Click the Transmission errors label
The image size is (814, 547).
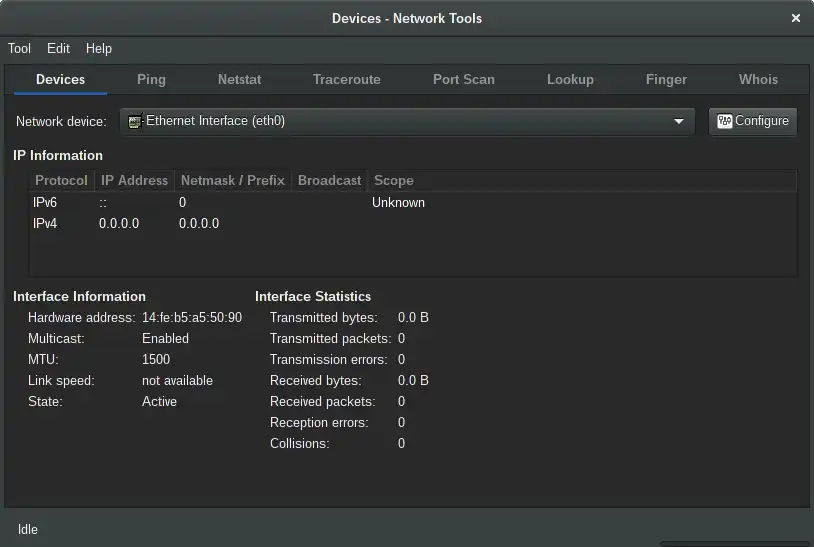click(329, 360)
